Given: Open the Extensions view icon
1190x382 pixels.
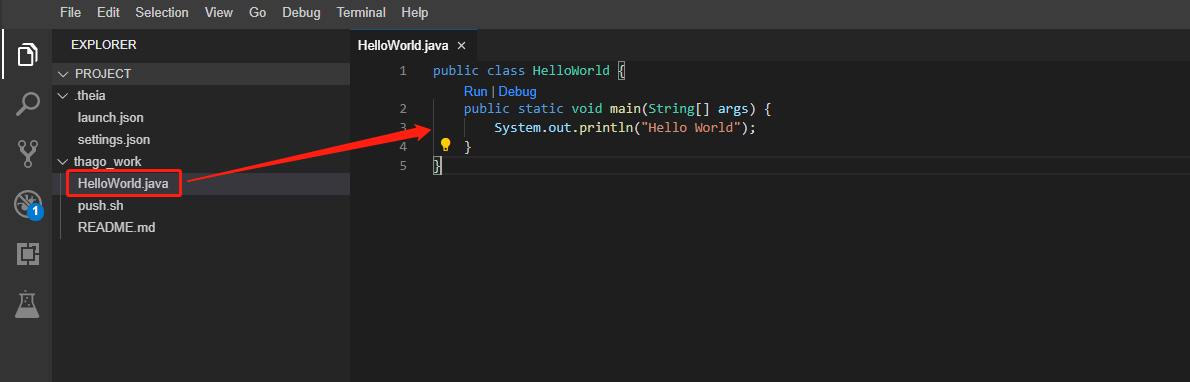Looking at the screenshot, I should [27, 254].
